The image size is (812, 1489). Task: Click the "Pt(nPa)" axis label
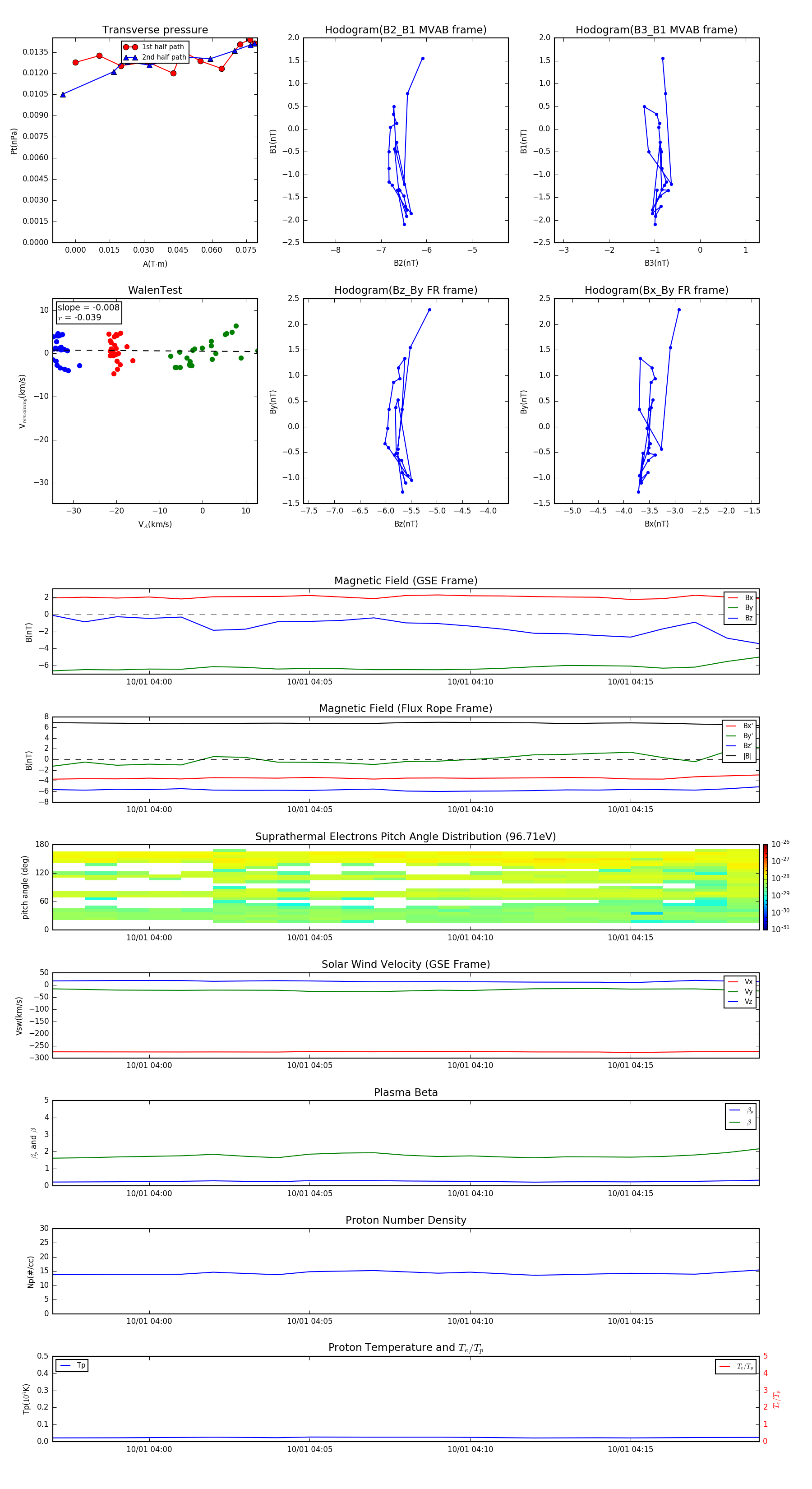14,141
